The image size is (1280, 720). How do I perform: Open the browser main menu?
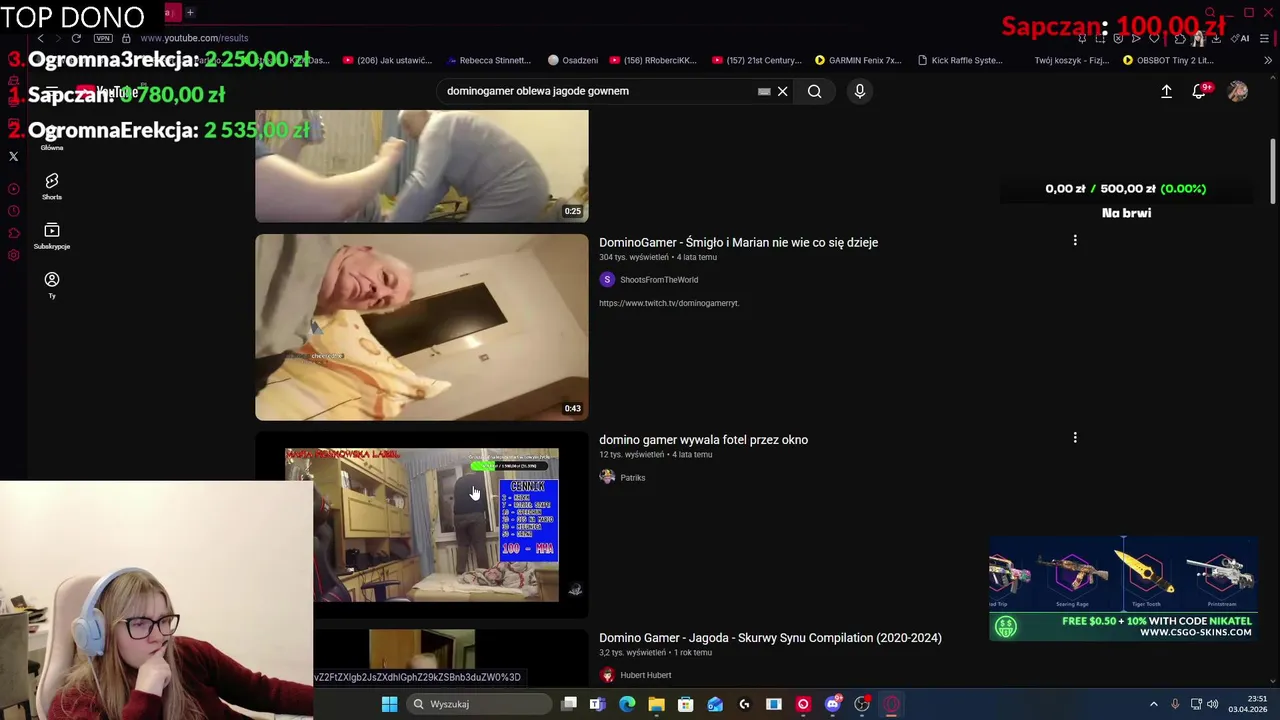1264,38
